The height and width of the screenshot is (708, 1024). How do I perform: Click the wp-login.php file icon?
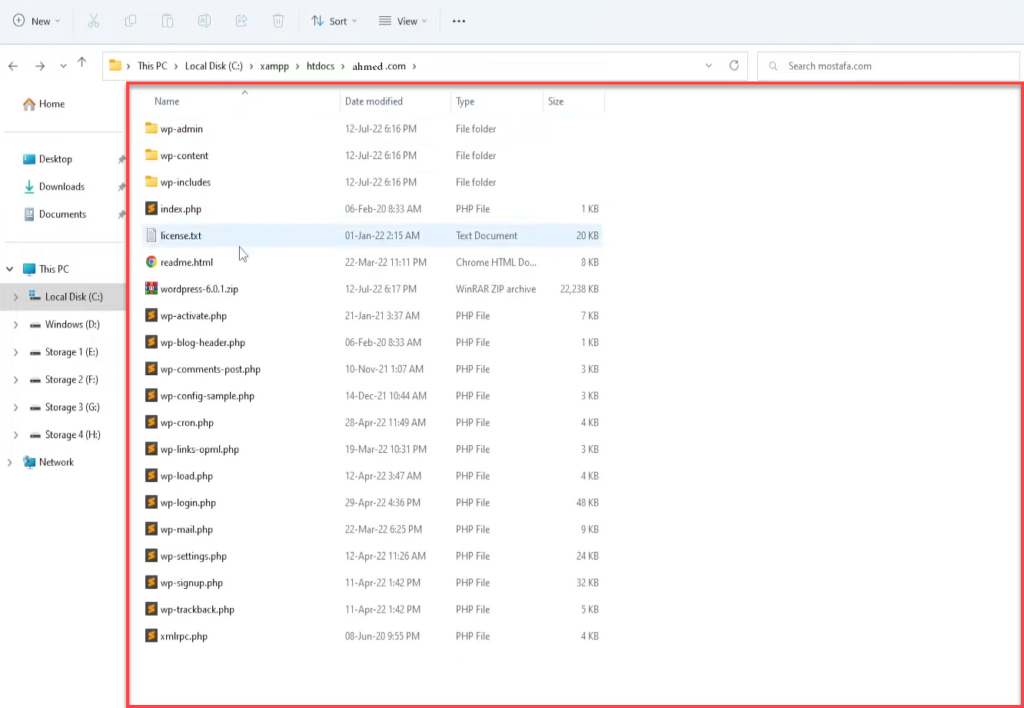coord(152,502)
